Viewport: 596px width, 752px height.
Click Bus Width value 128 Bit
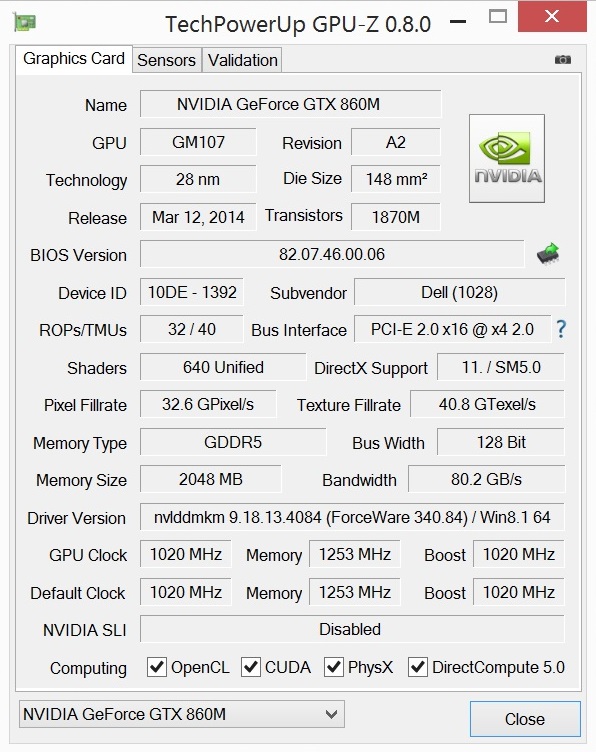click(x=501, y=442)
